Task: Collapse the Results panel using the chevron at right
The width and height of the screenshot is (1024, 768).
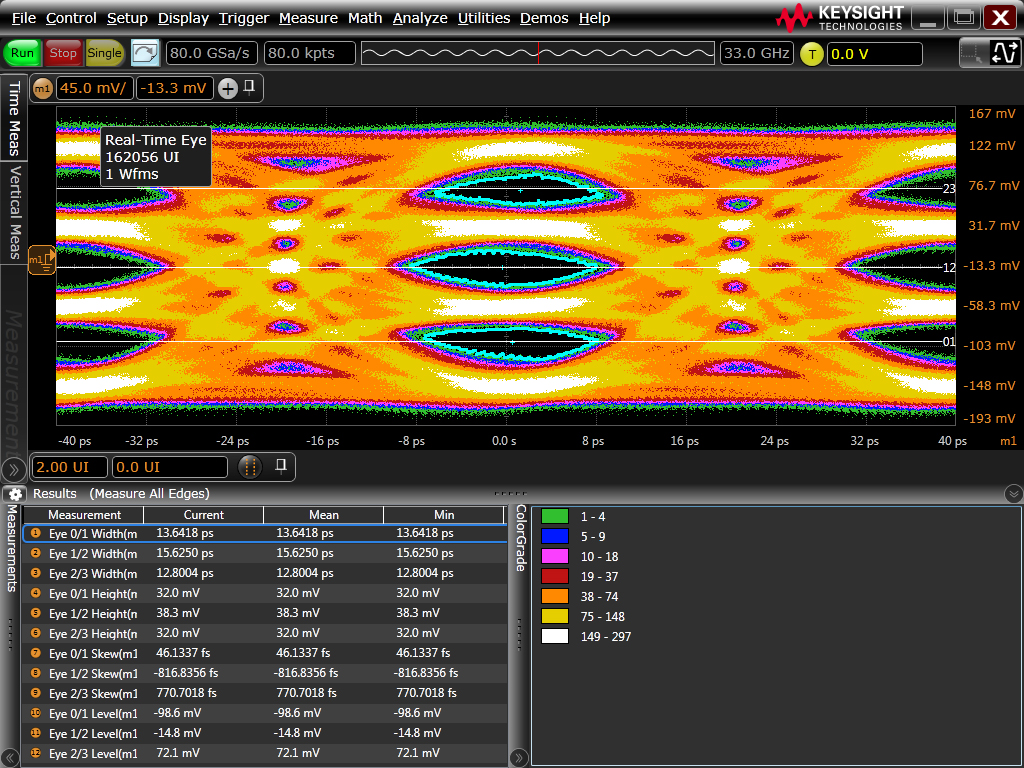Action: [1013, 494]
